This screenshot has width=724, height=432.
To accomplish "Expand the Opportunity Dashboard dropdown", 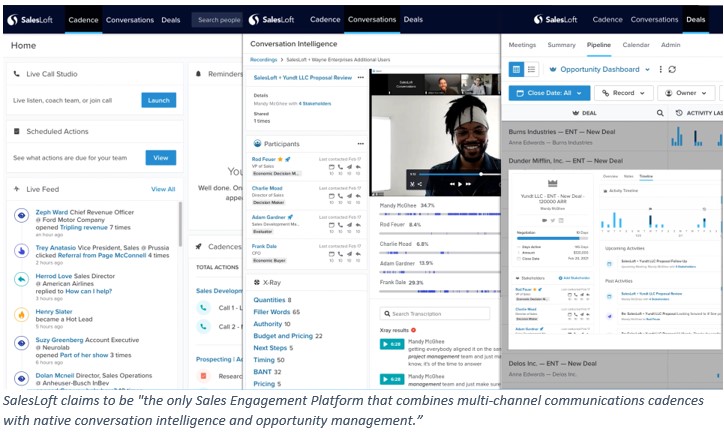I will (647, 70).
